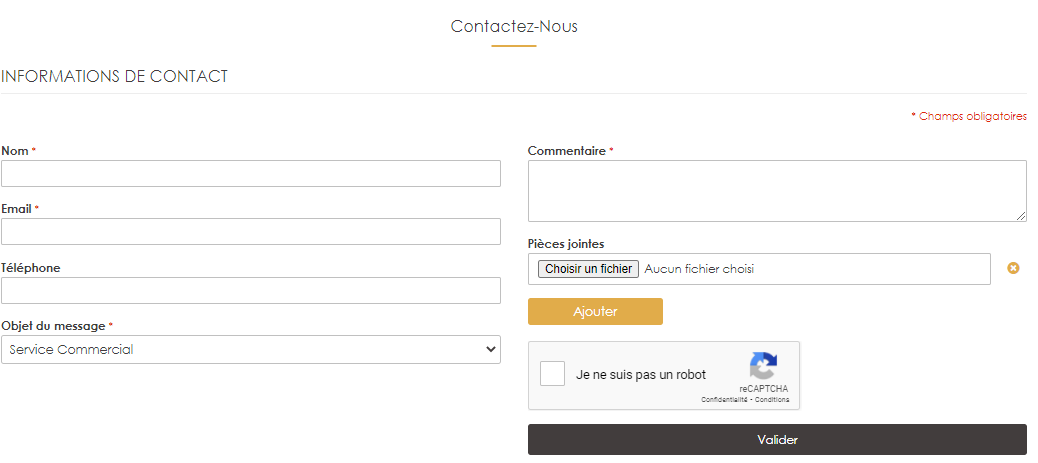Click inside the Commentaire text area
1038x463 pixels.
tap(777, 191)
